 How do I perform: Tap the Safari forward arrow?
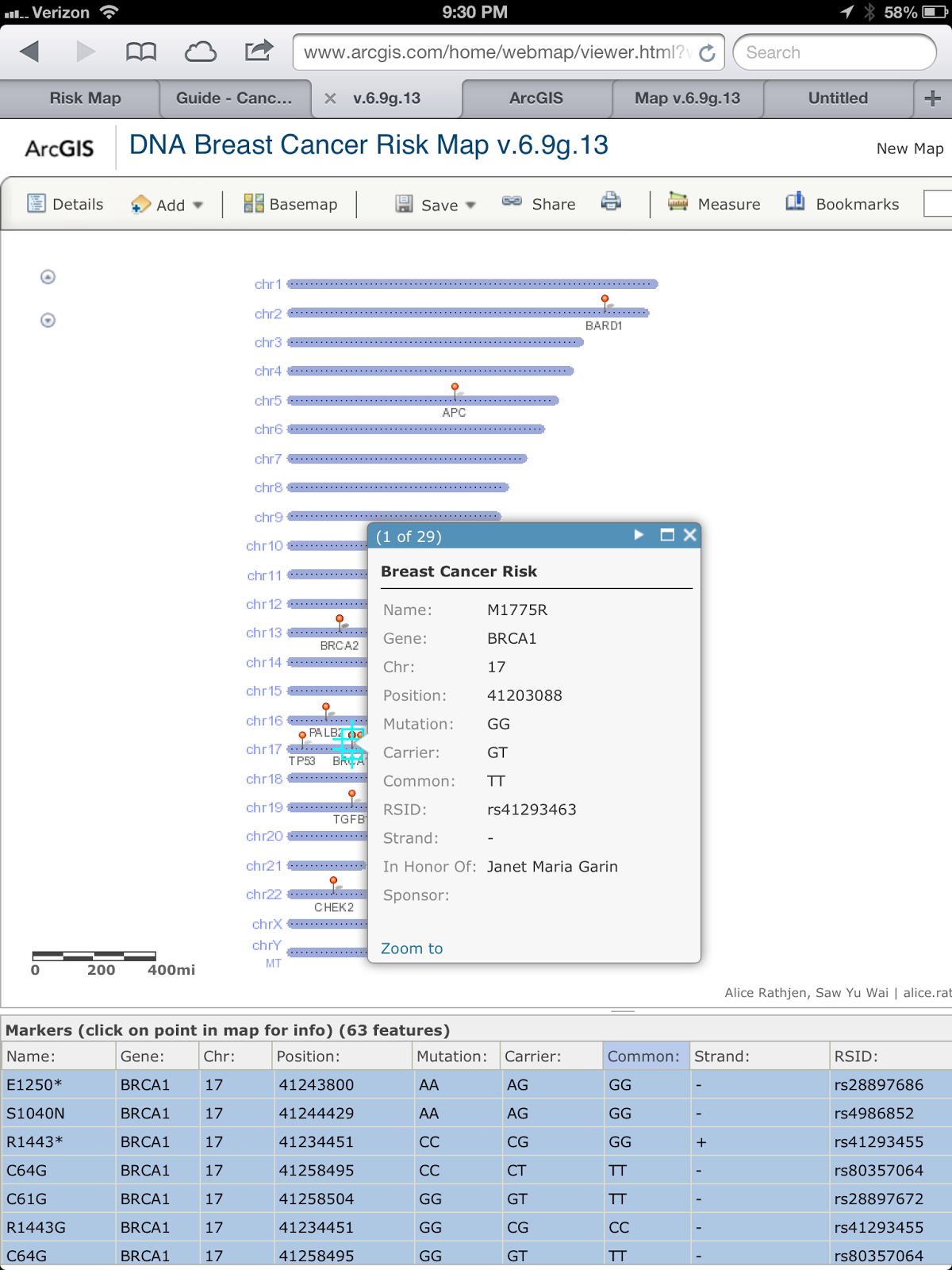(x=86, y=52)
